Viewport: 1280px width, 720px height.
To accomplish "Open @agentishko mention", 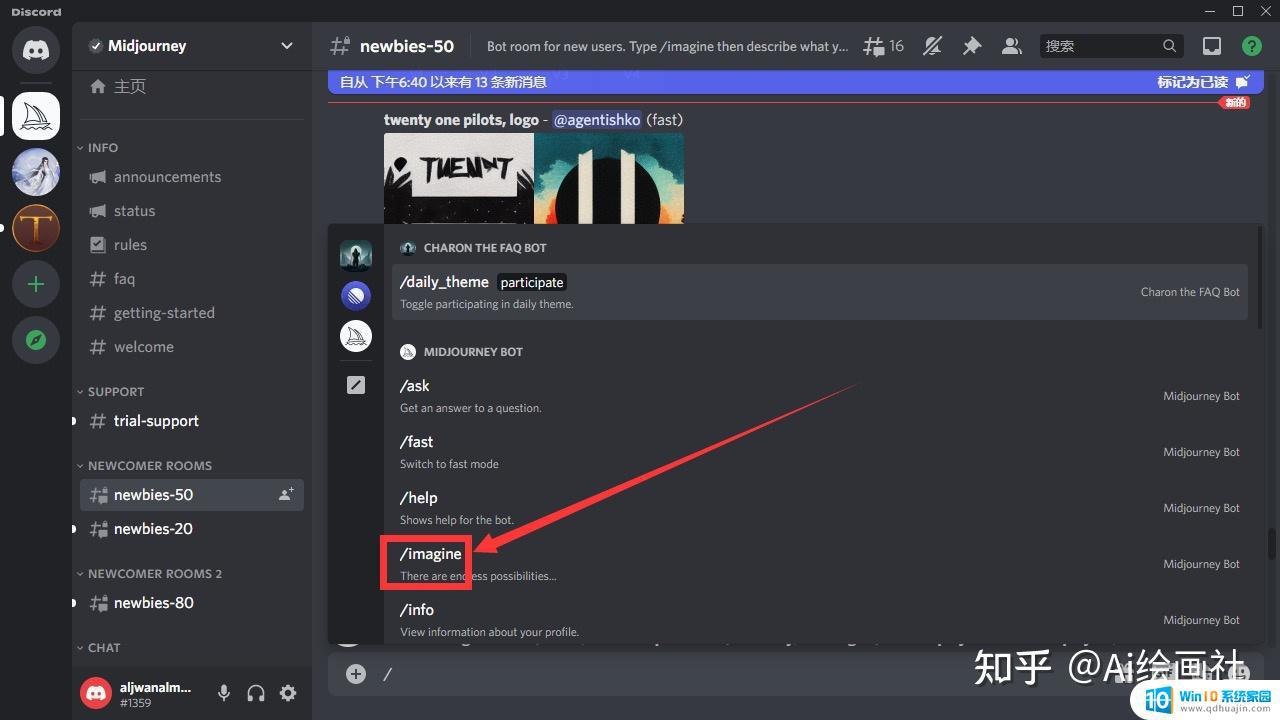I will [x=597, y=119].
